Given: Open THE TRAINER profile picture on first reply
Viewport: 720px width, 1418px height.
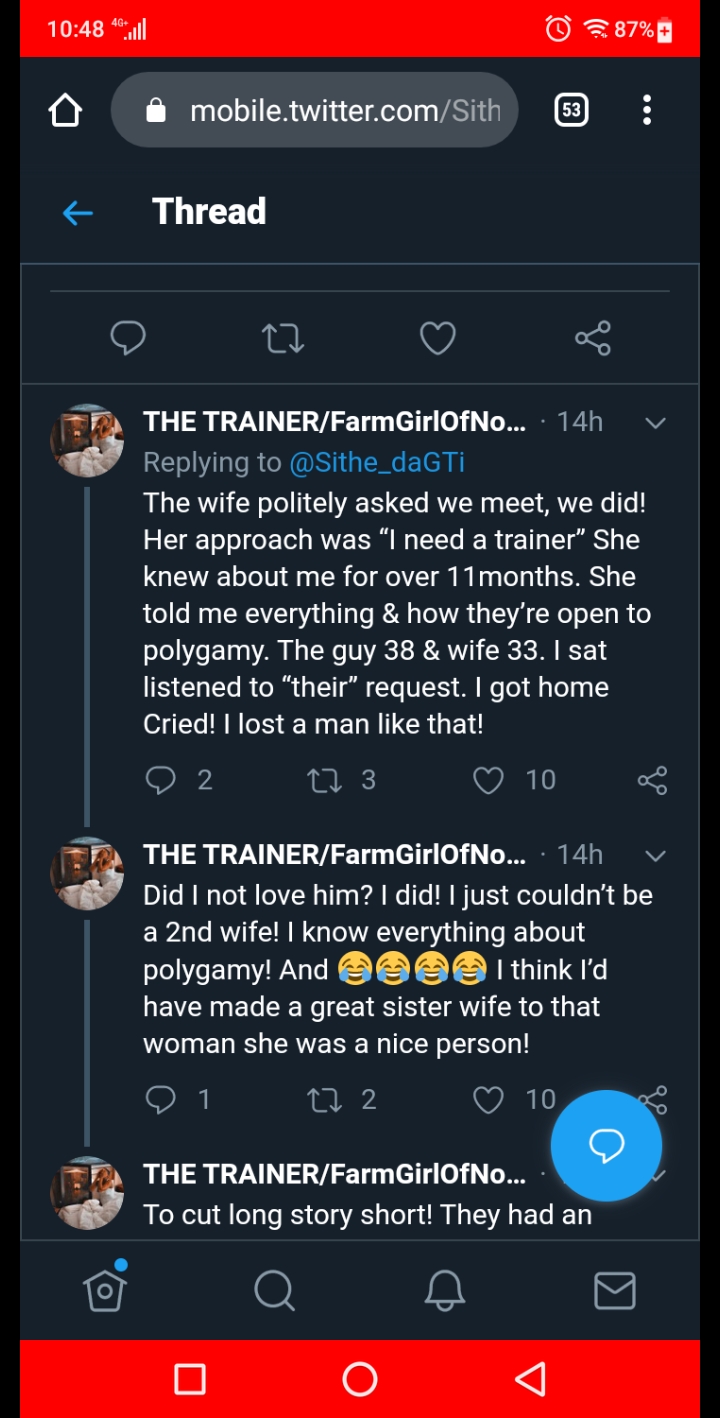Looking at the screenshot, I should coord(87,441).
